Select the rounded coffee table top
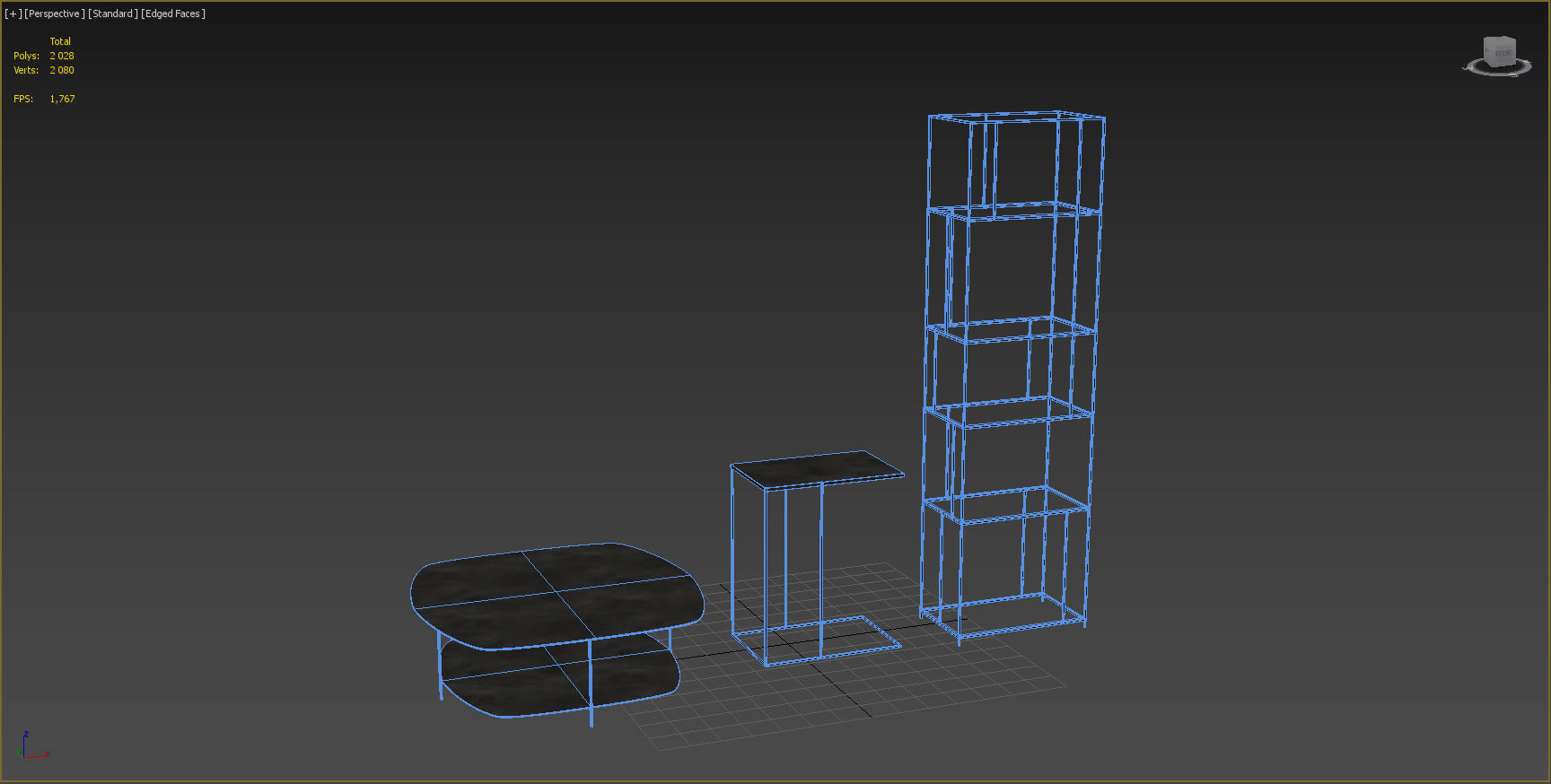This screenshot has height=784, width=1551. point(556,595)
